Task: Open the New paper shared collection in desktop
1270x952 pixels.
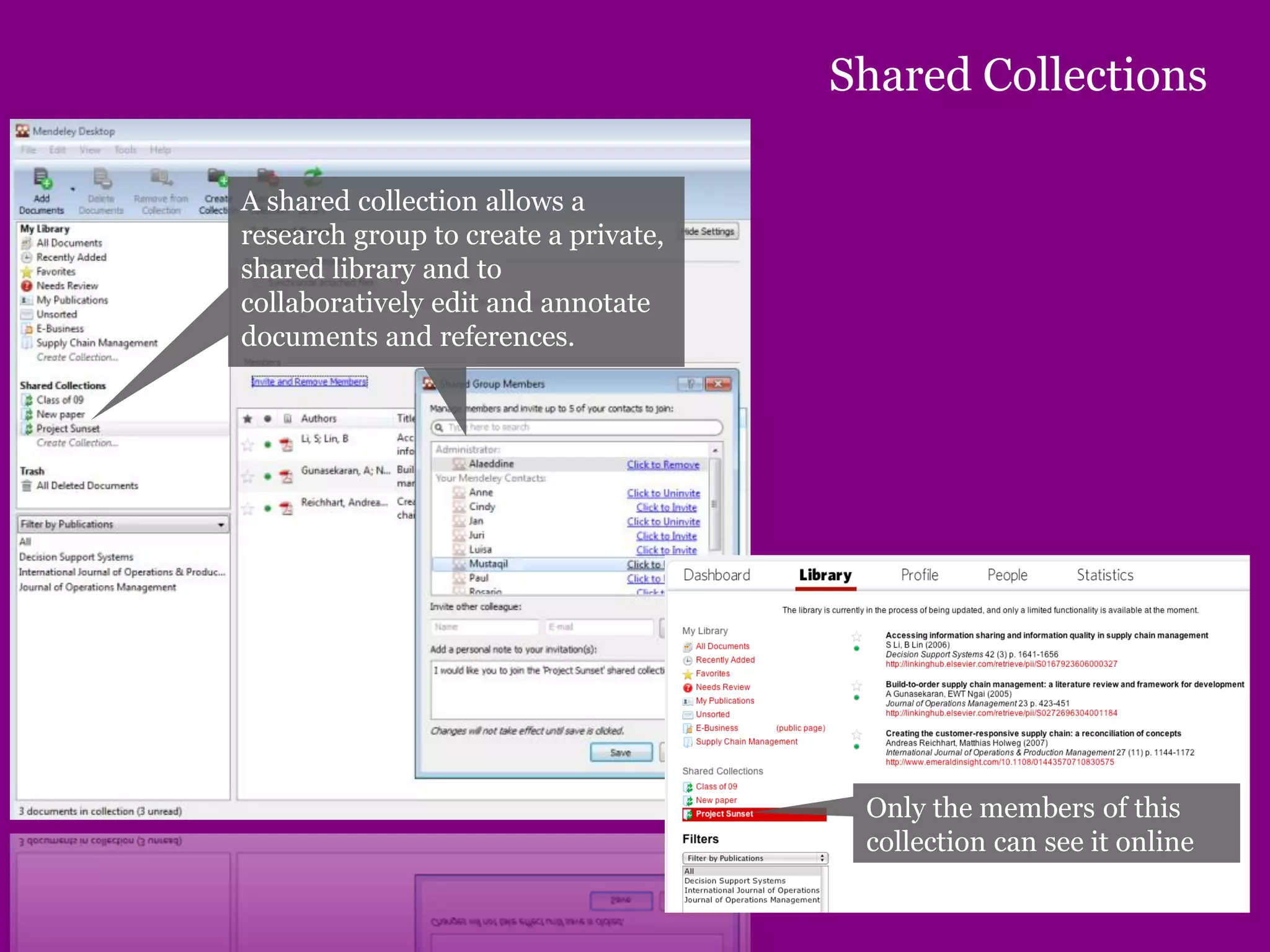Action: (x=60, y=414)
